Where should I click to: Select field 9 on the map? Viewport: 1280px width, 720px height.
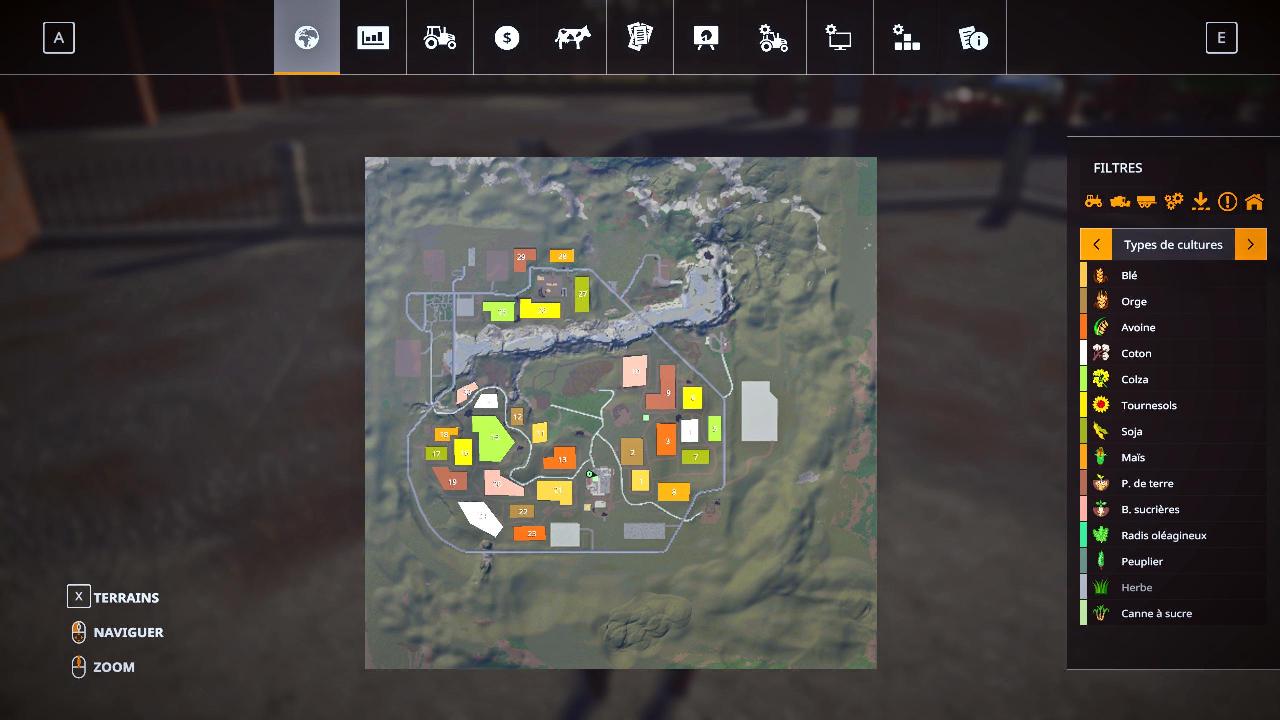point(667,391)
